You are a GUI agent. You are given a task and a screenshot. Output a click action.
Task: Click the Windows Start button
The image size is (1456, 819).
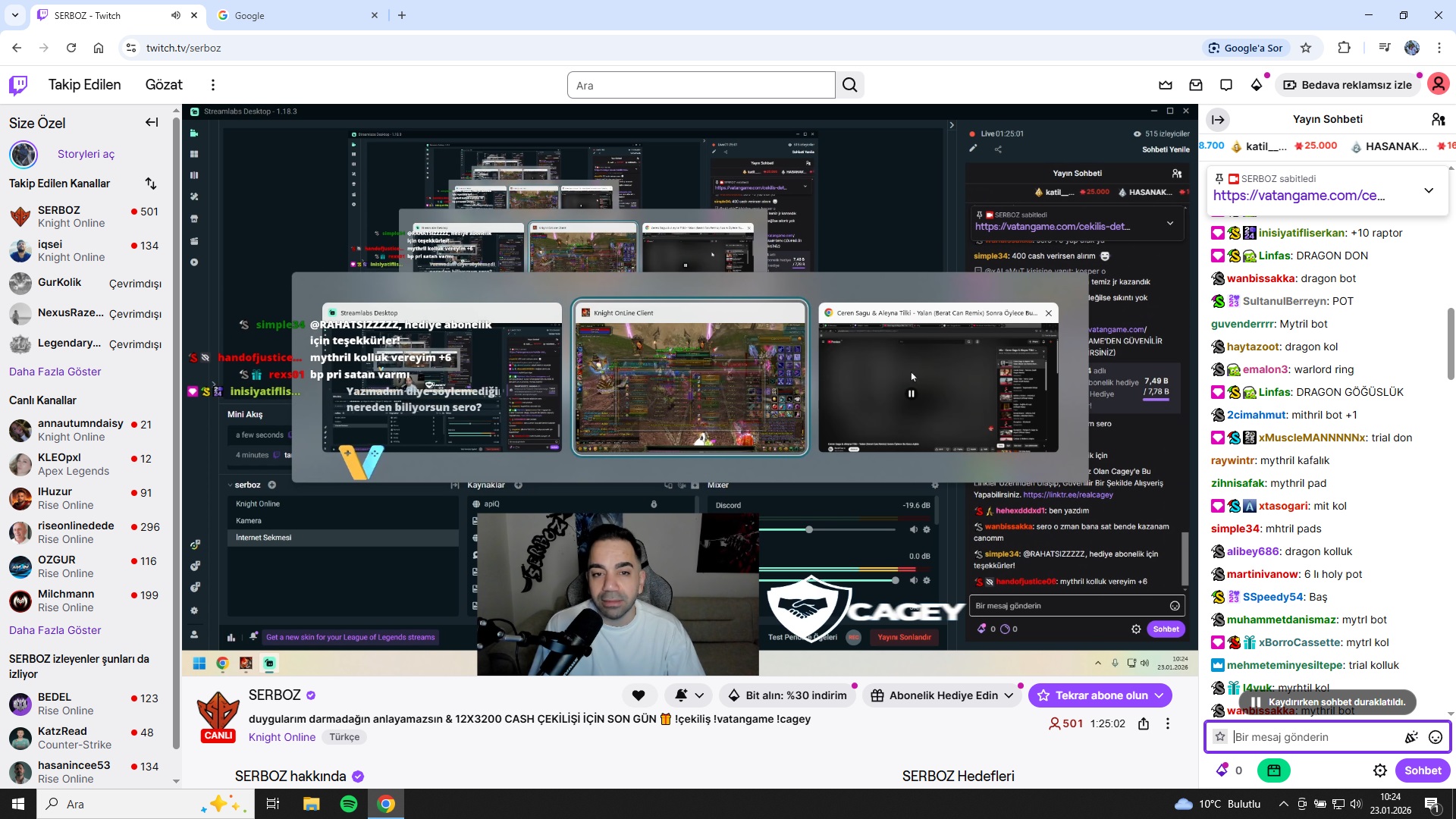click(18, 804)
